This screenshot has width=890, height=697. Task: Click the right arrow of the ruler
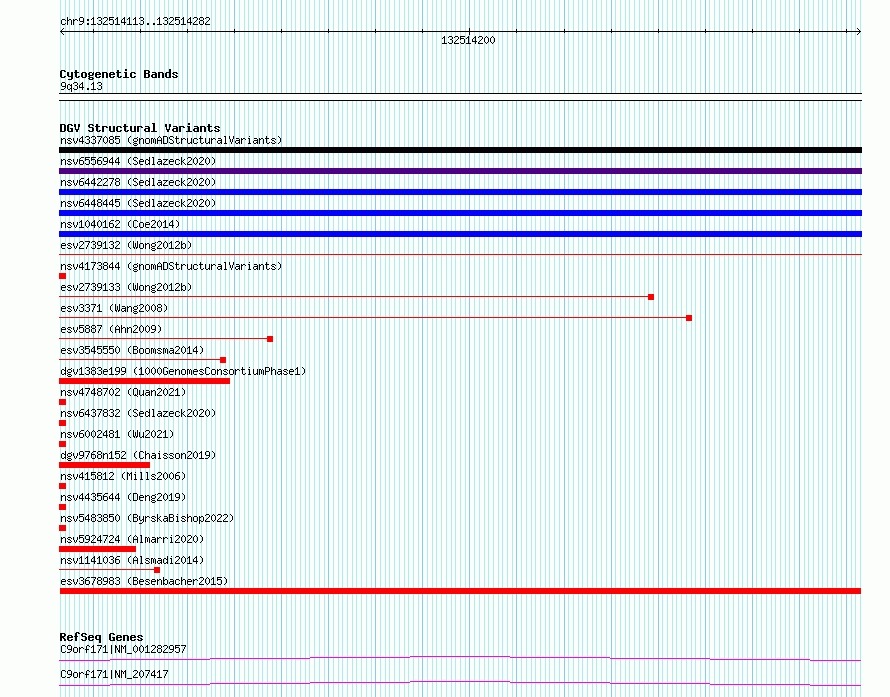858,31
